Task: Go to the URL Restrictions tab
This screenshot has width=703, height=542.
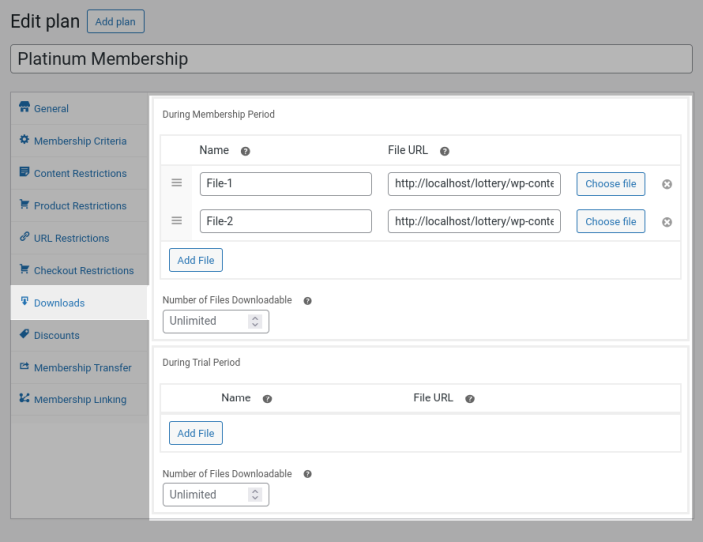Action: [x=71, y=238]
